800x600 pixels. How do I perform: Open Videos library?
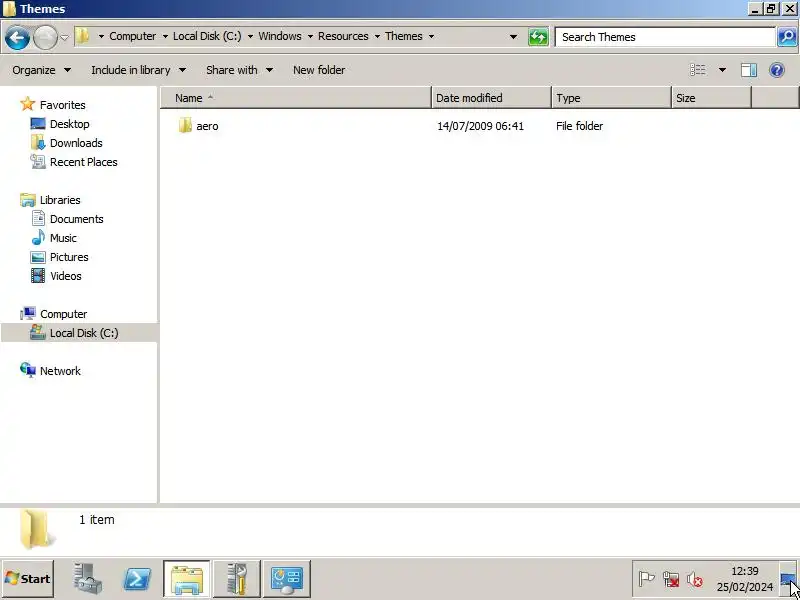[65, 276]
